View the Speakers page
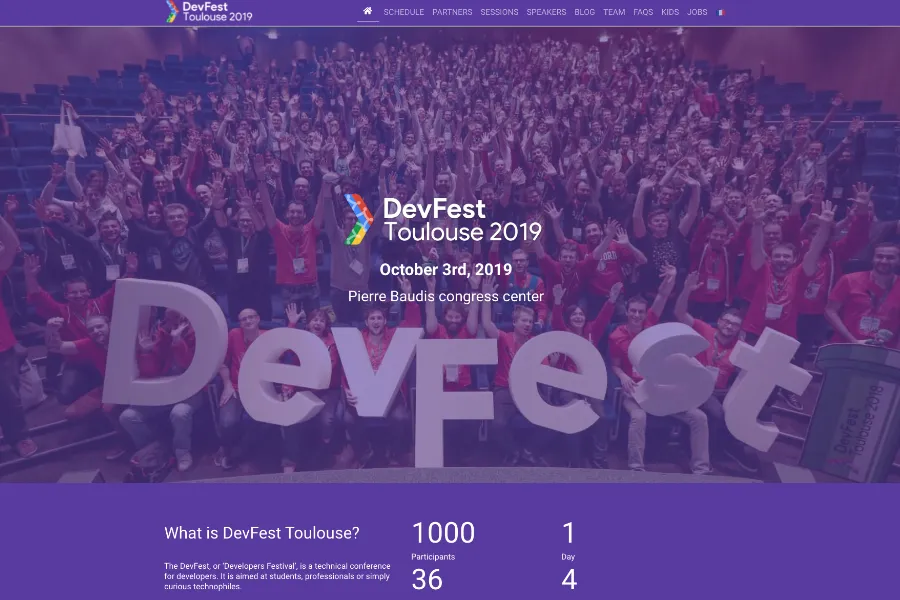This screenshot has height=600, width=900. tap(546, 13)
